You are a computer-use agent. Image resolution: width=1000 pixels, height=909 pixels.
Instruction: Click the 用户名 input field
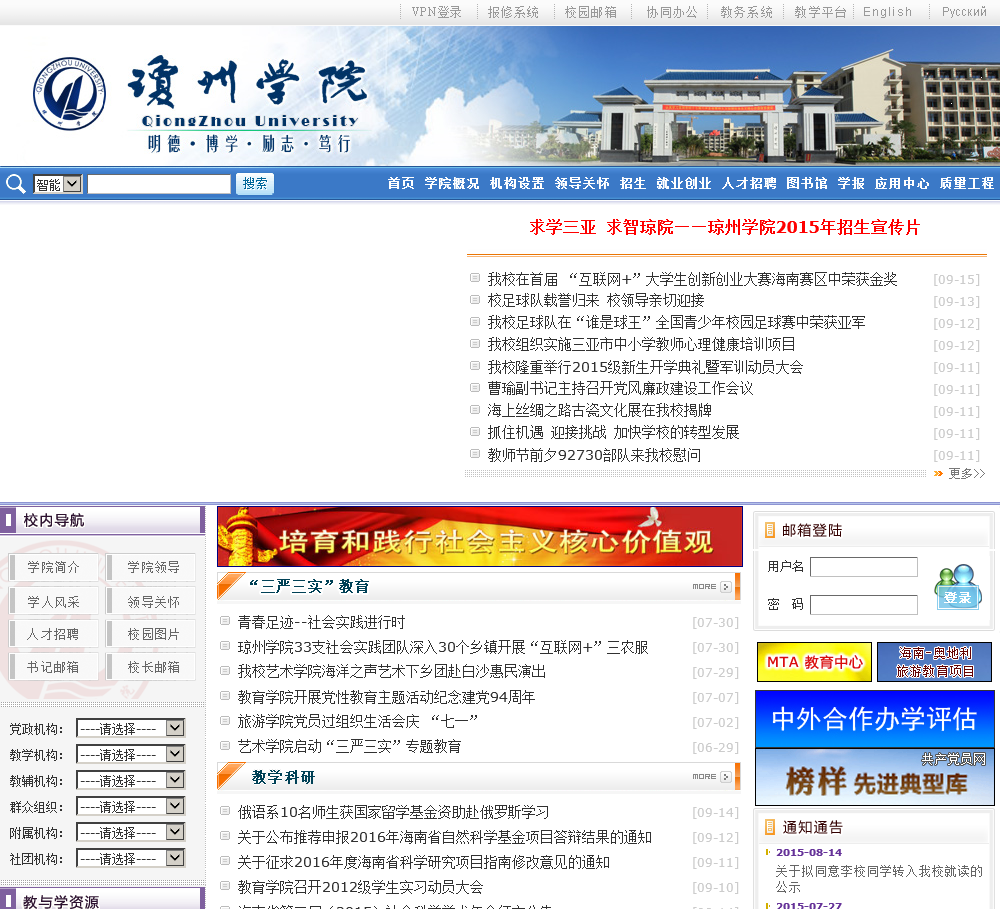coord(864,567)
